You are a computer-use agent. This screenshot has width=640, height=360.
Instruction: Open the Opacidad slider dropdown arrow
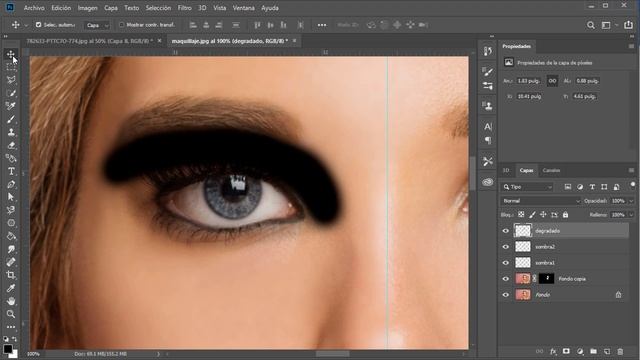point(631,201)
